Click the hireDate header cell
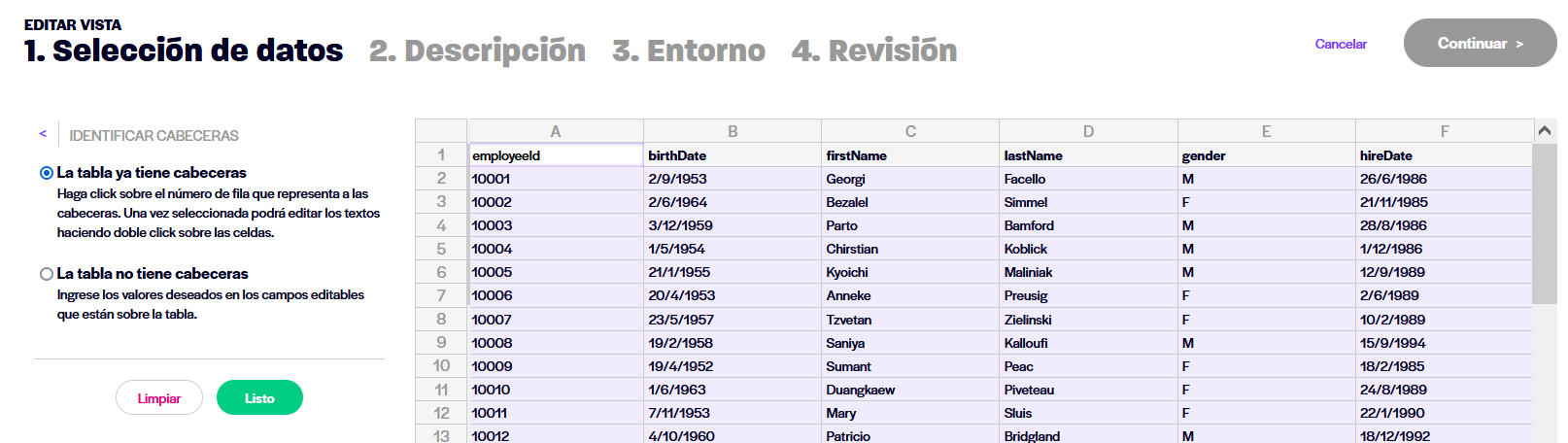 [x=1444, y=155]
